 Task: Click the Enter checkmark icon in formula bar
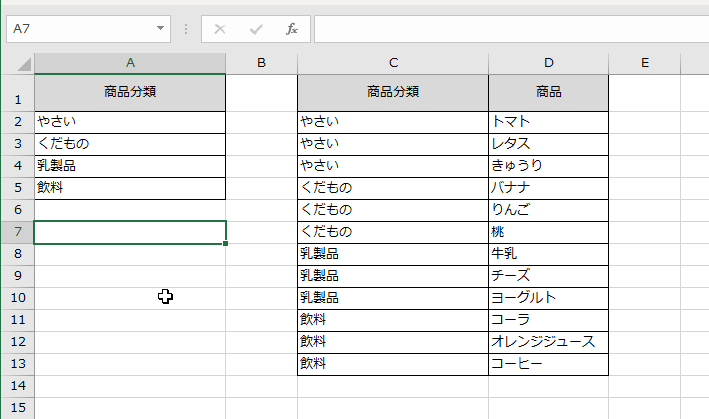coord(256,29)
